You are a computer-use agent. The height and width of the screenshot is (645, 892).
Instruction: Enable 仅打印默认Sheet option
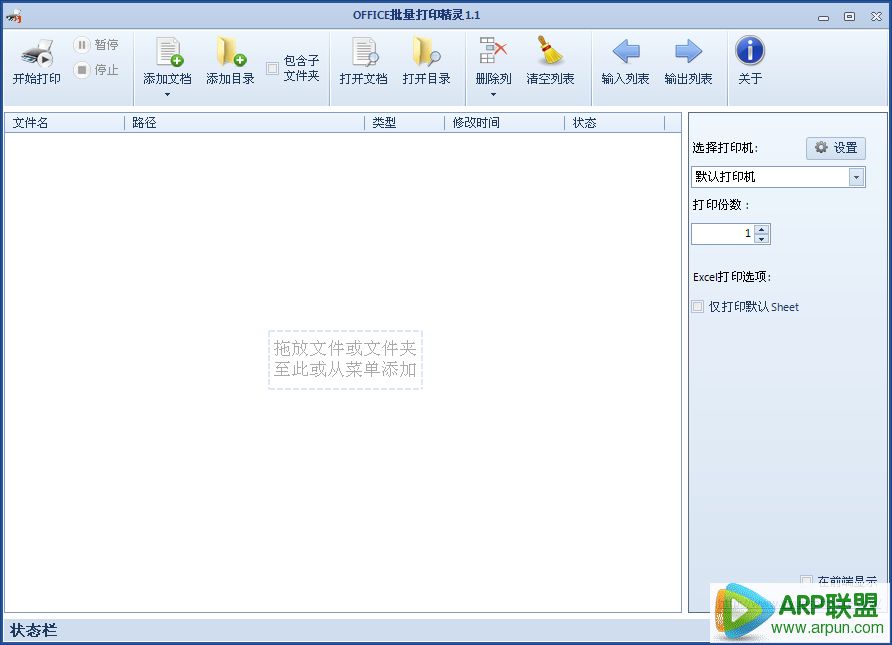pos(697,307)
